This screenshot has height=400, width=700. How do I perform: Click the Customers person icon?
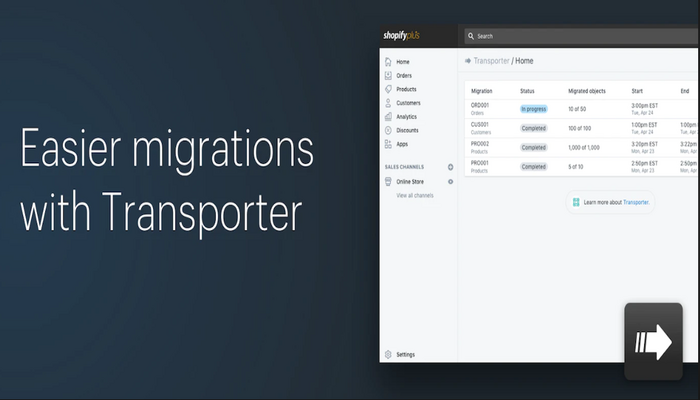click(x=388, y=103)
